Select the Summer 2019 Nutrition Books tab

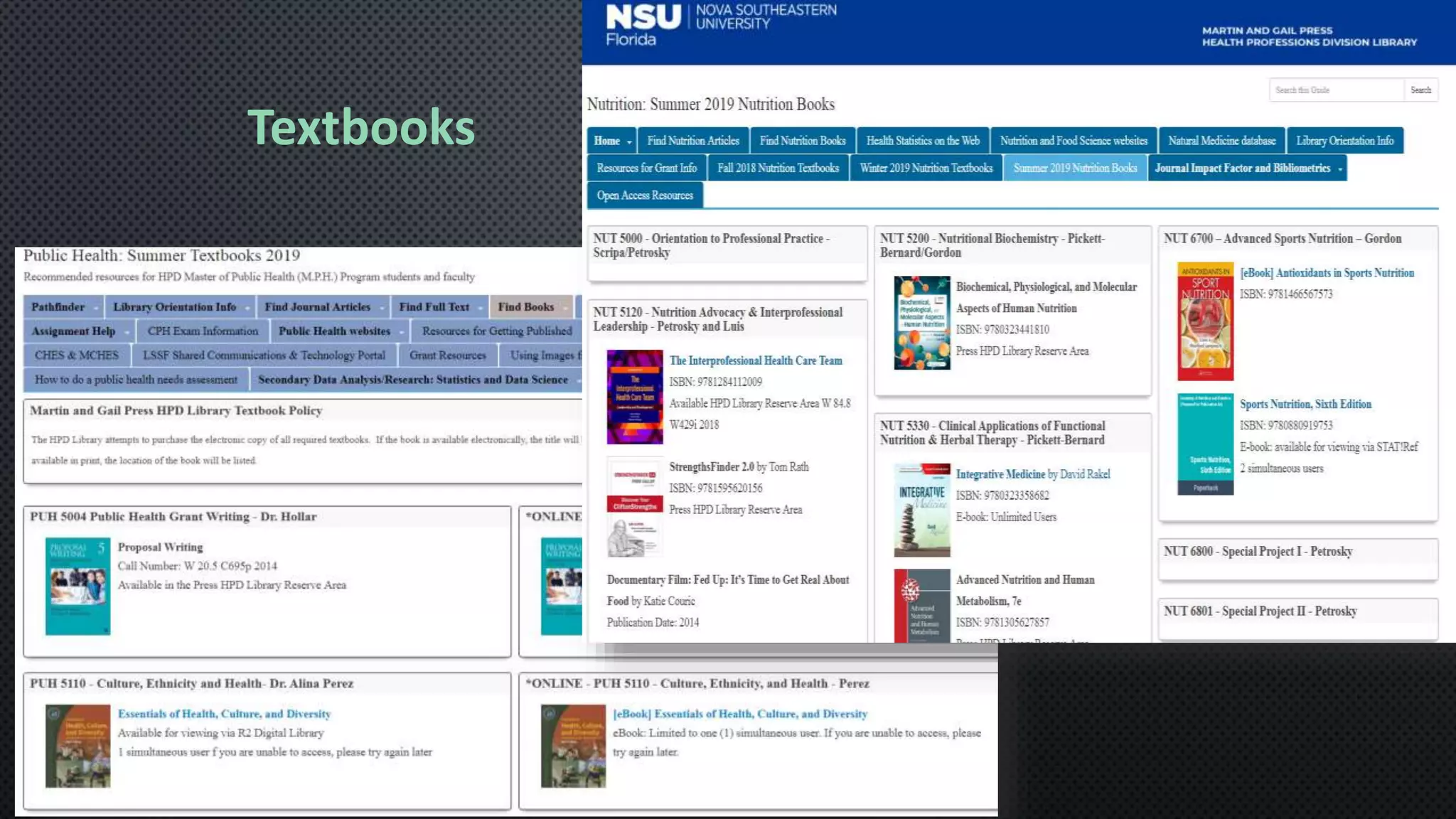1075,168
